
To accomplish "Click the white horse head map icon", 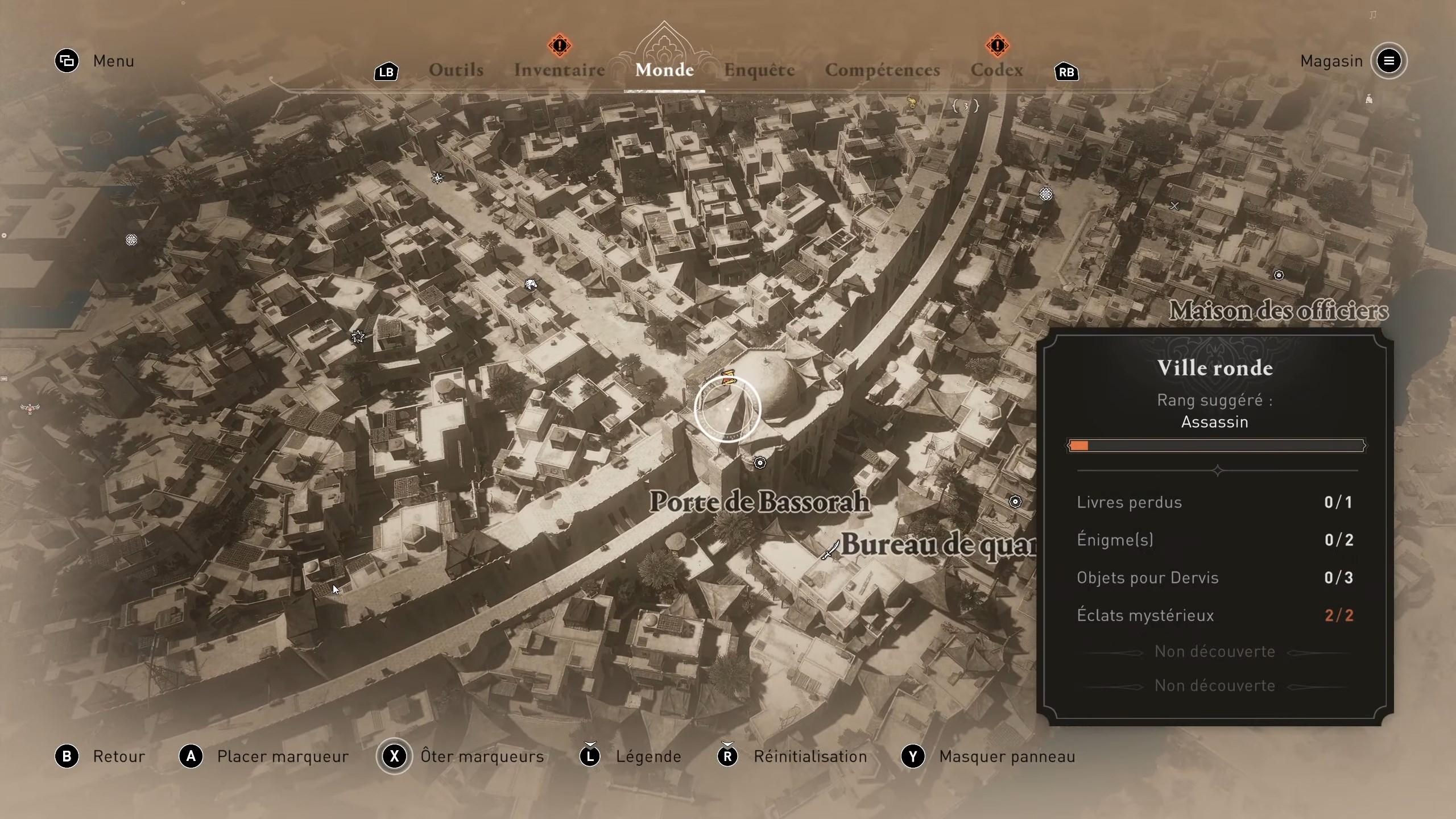I will (x=531, y=284).
